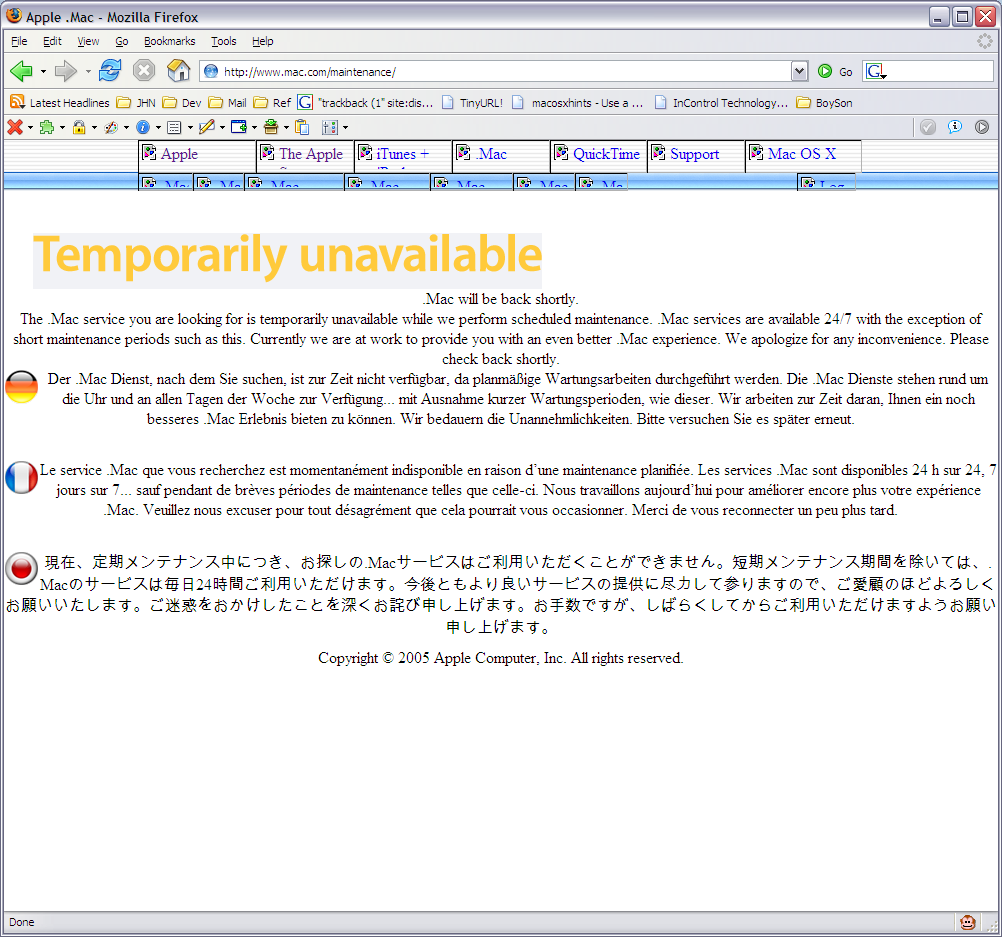This screenshot has width=1002, height=937.
Task: Open the paint palette CSS menu
Action: pos(111,127)
